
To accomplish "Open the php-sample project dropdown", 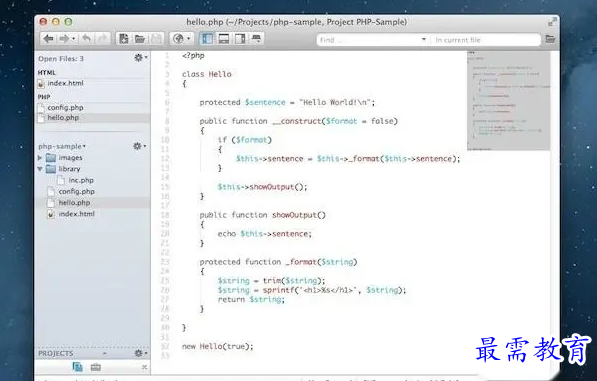I will click(x=62, y=147).
